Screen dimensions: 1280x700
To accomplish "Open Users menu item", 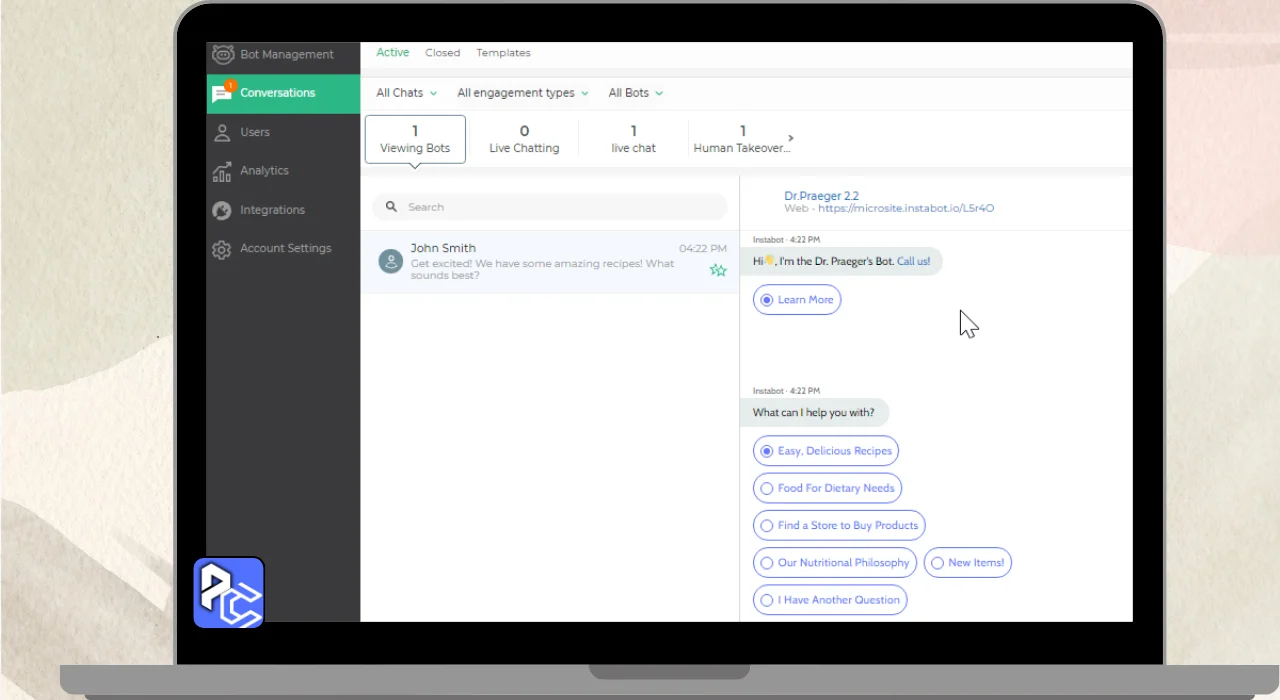I will [x=283, y=132].
